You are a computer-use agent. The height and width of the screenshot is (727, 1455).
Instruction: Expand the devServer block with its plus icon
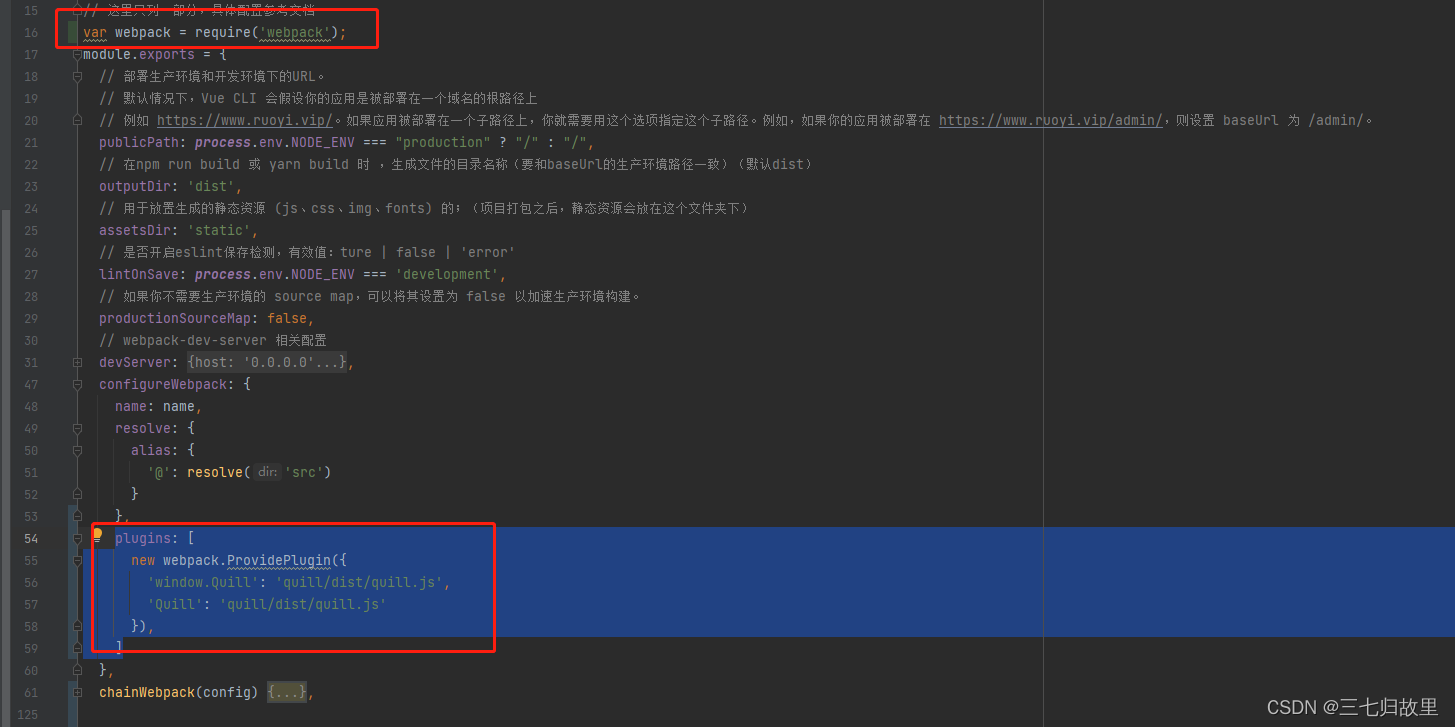click(77, 361)
